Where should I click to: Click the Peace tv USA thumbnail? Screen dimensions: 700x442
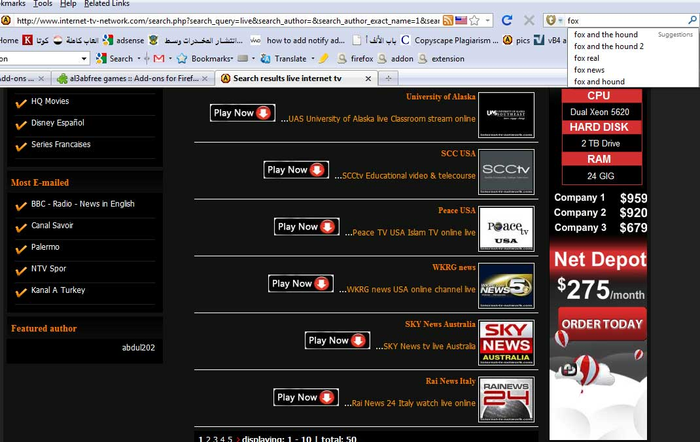506,229
